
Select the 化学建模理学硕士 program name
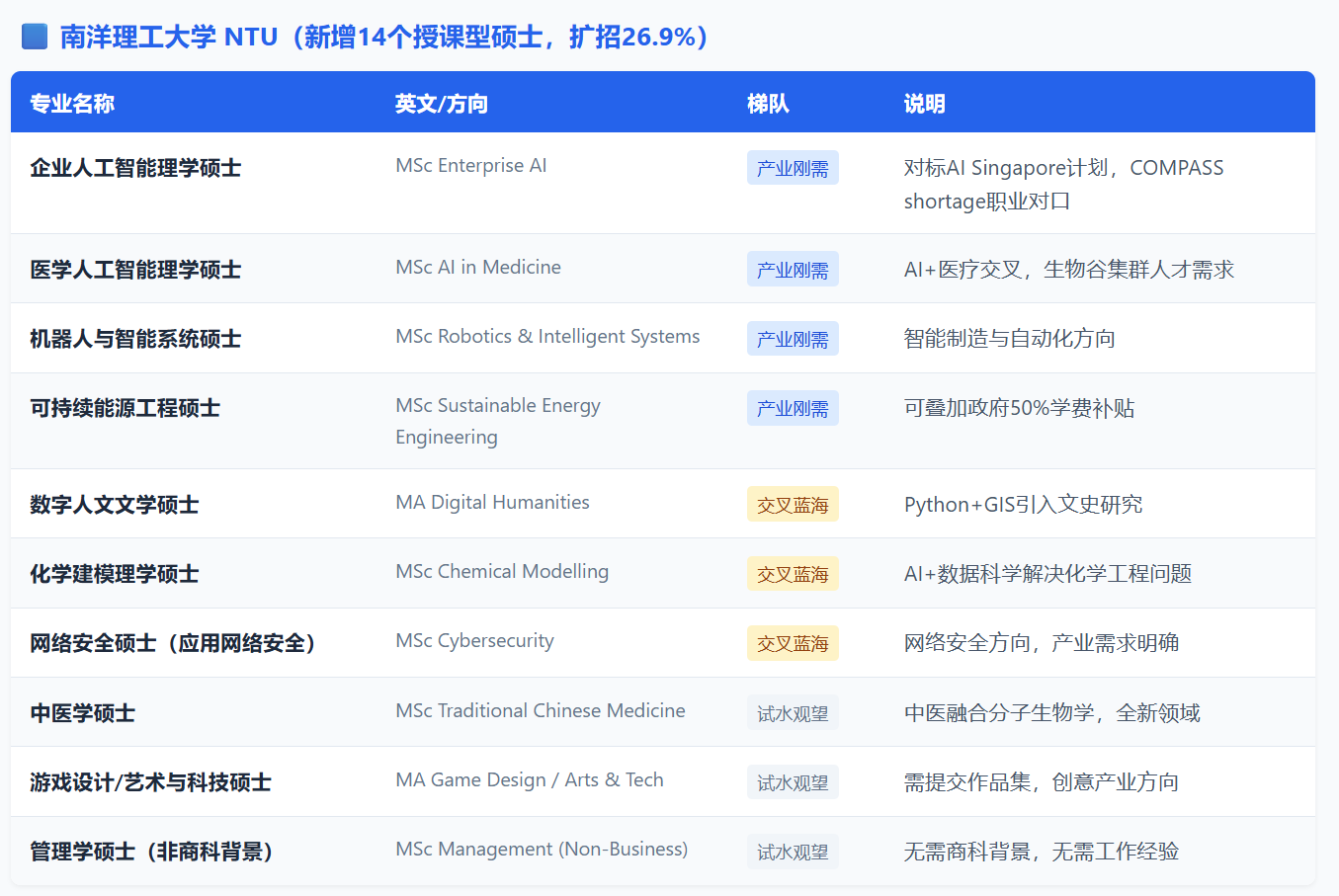(115, 574)
